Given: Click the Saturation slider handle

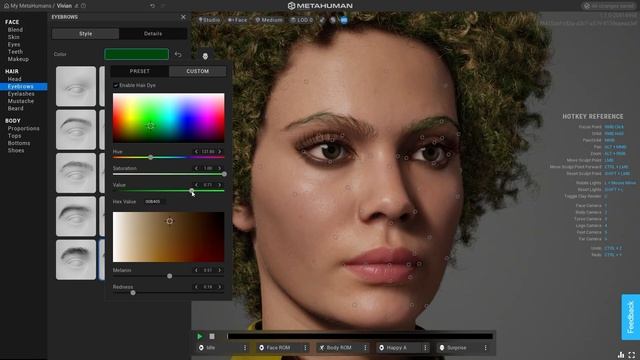Looking at the screenshot, I should click(224, 174).
